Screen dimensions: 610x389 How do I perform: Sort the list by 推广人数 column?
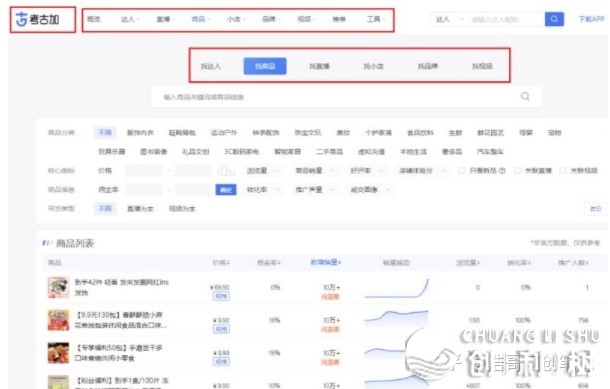coord(573,263)
